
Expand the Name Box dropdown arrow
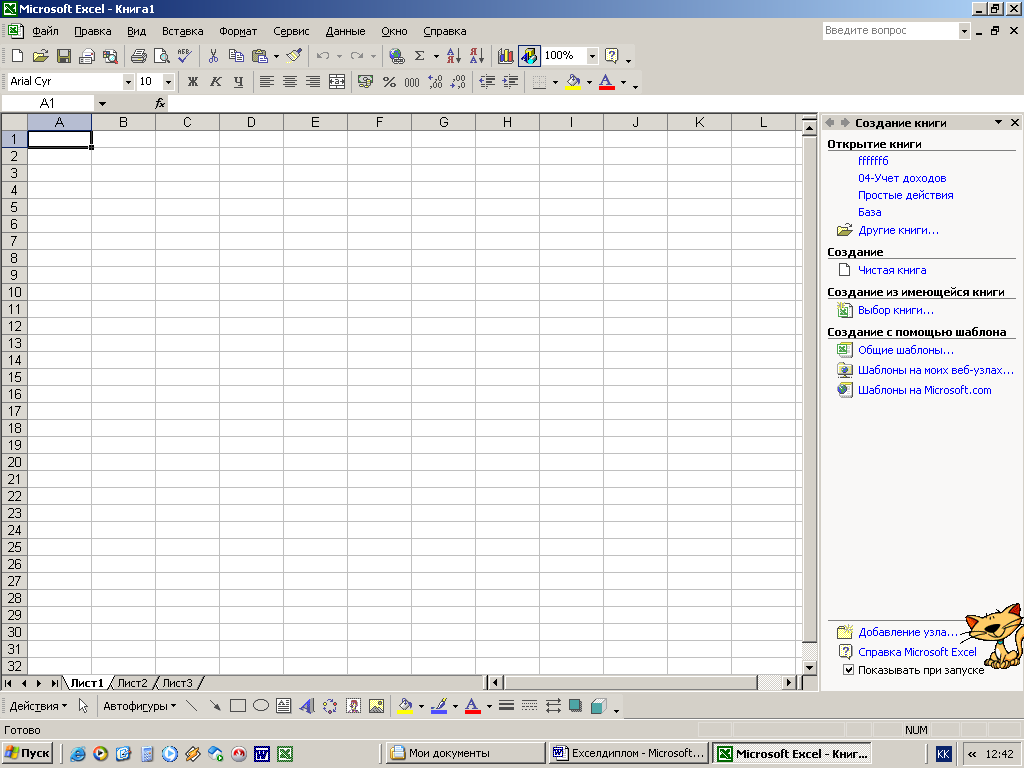pyautogui.click(x=102, y=103)
